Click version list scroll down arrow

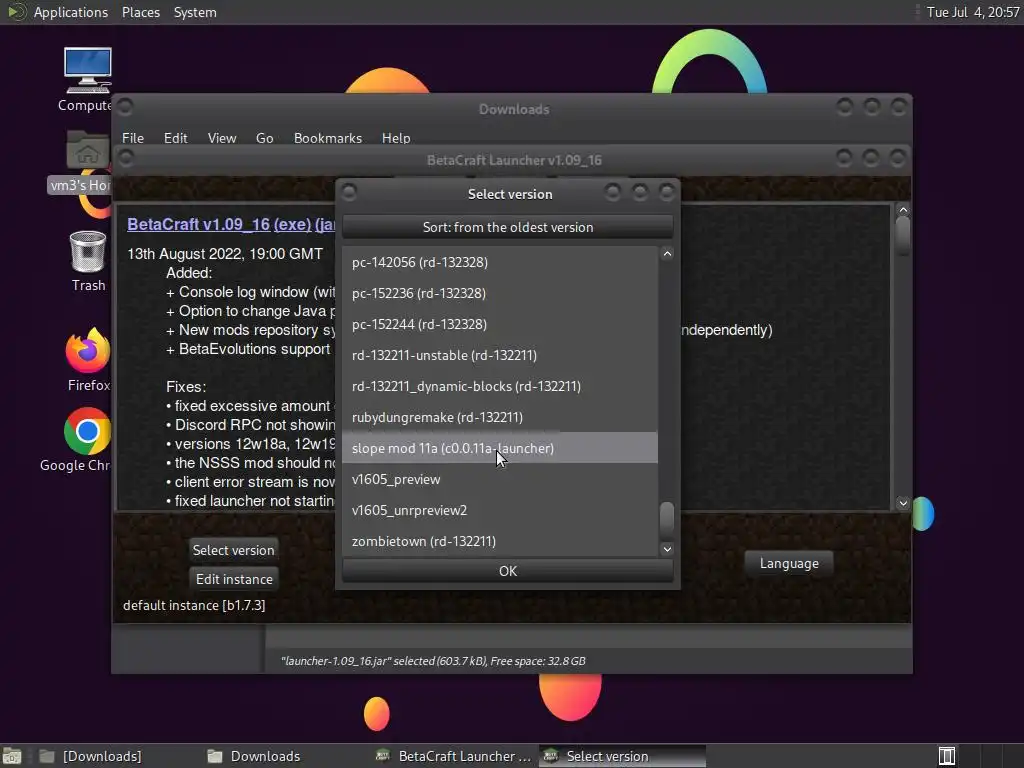coord(667,549)
